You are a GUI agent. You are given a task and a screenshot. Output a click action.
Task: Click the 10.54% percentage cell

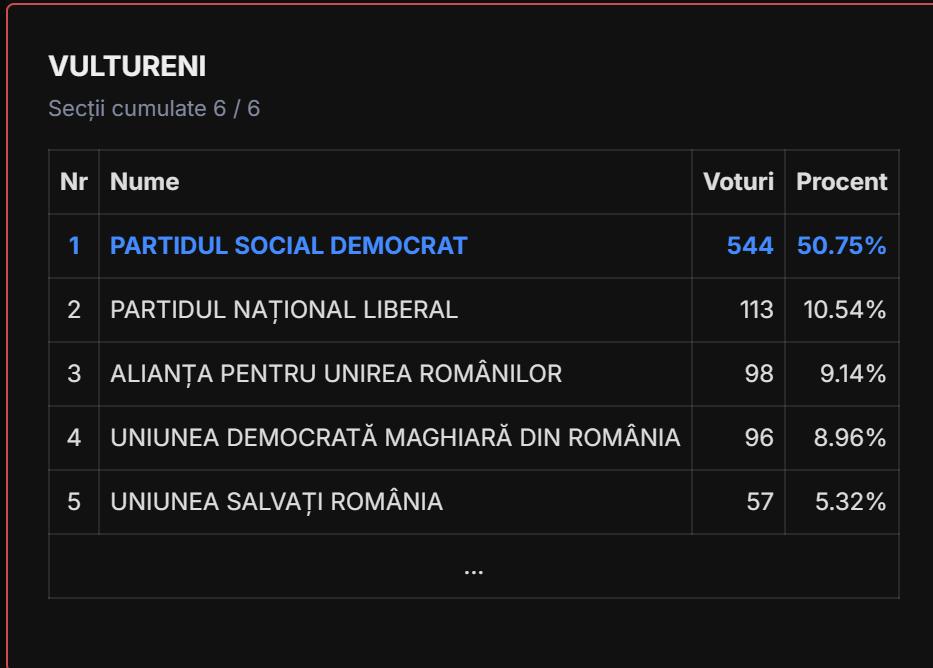[845, 310]
